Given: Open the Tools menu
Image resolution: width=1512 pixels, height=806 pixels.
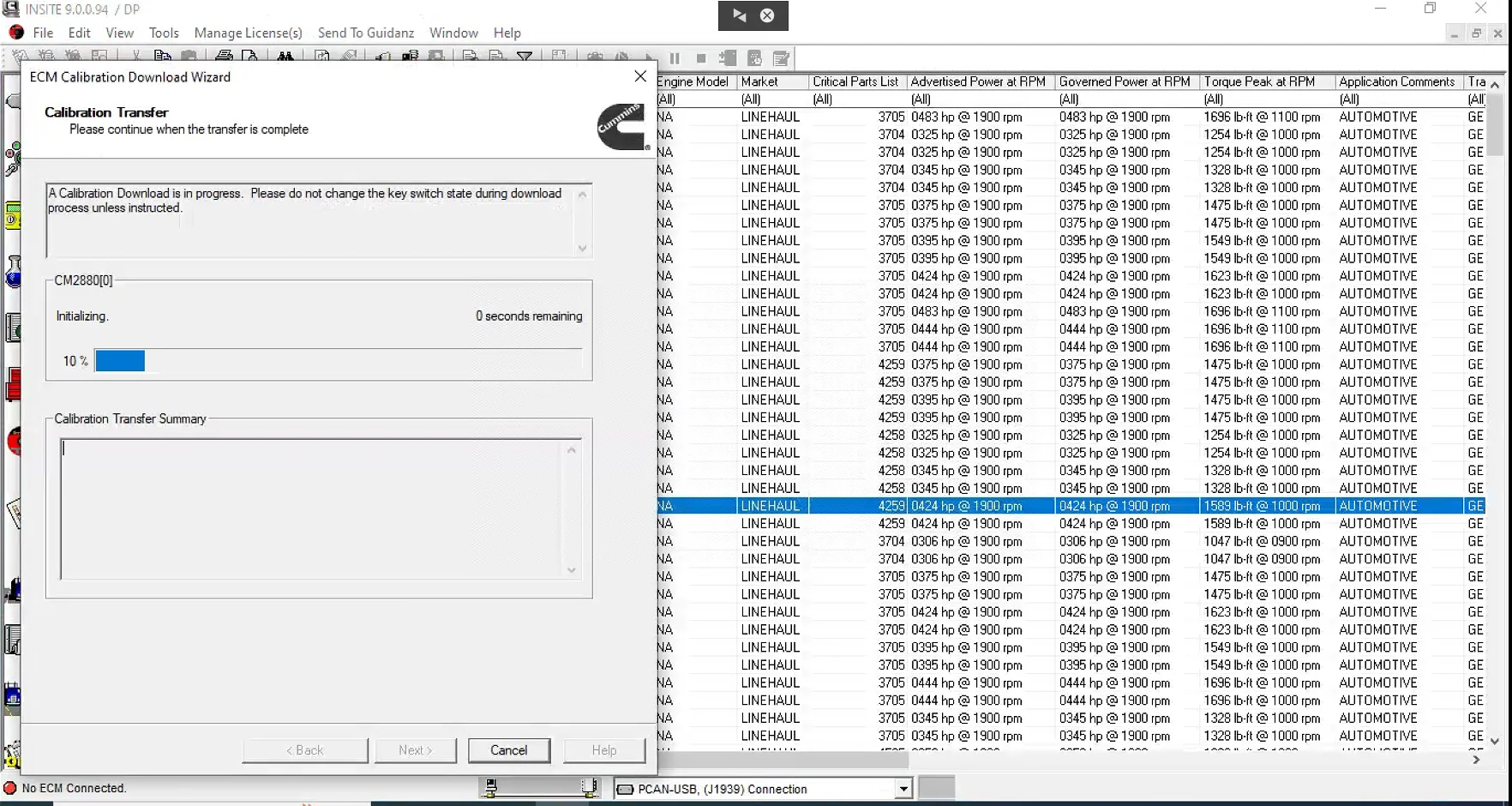Looking at the screenshot, I should (x=164, y=33).
